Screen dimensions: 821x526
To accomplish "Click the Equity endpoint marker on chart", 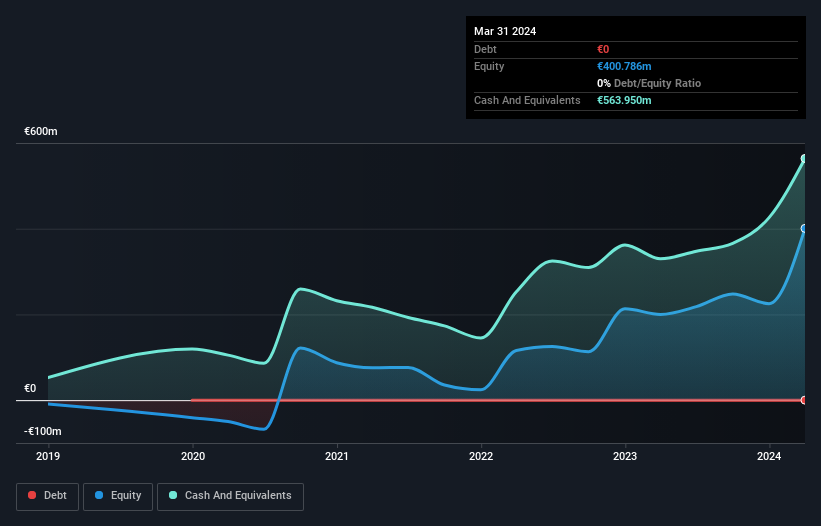I will point(804,229).
